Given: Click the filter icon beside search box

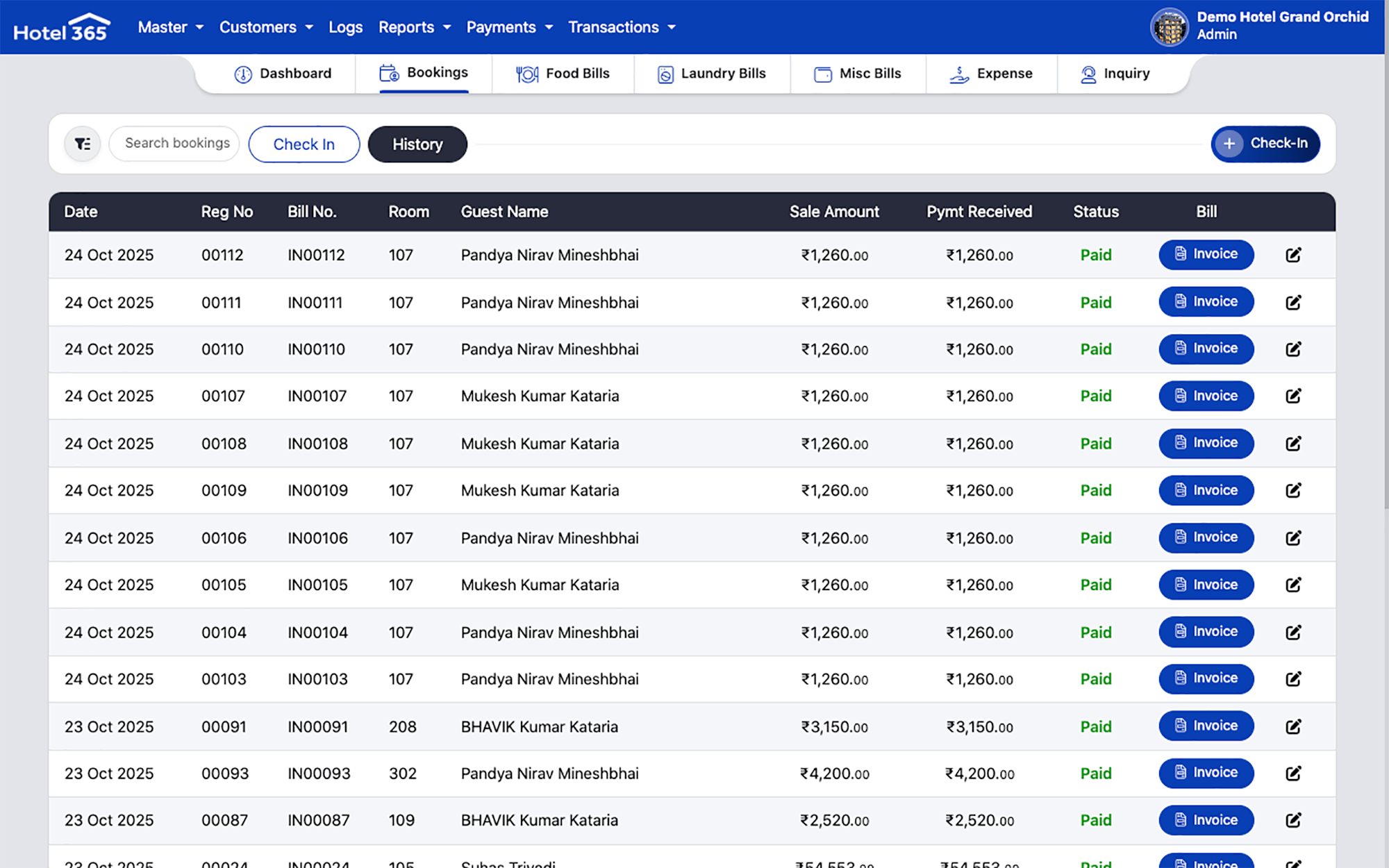Looking at the screenshot, I should (x=83, y=144).
